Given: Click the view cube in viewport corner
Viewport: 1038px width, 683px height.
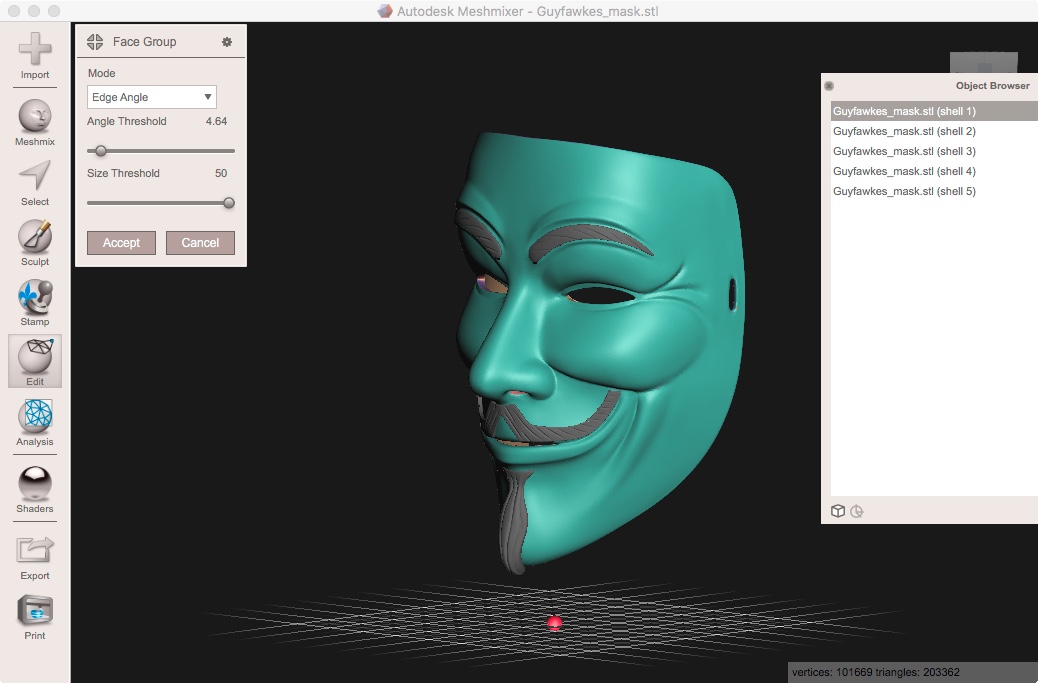Looking at the screenshot, I should click(x=984, y=62).
